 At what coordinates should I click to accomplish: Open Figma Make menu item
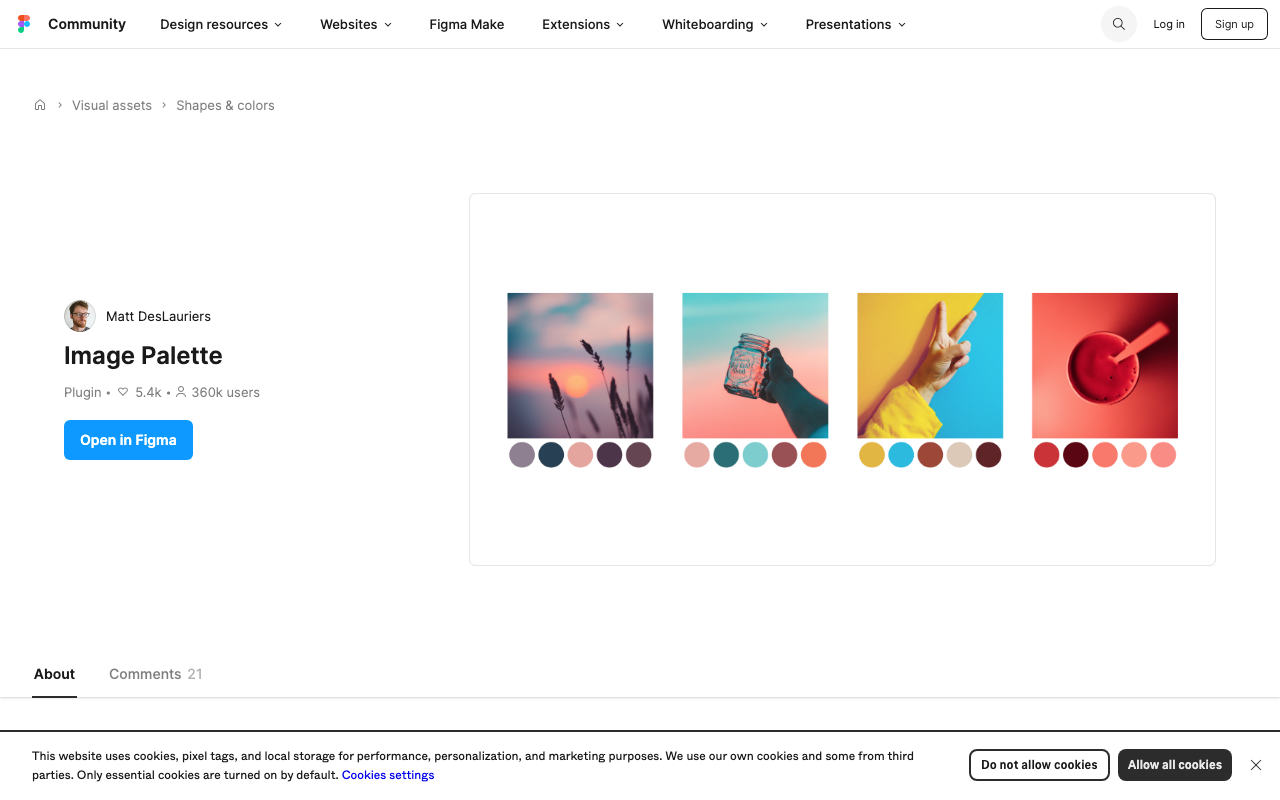point(467,24)
